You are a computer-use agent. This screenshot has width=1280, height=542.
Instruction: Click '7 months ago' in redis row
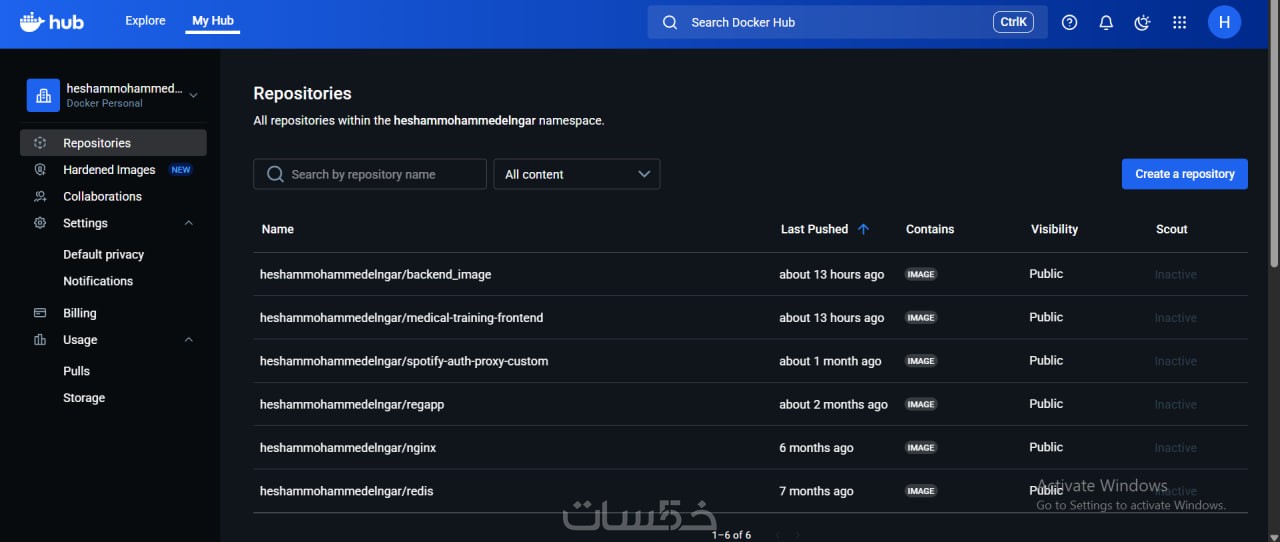[x=816, y=491]
